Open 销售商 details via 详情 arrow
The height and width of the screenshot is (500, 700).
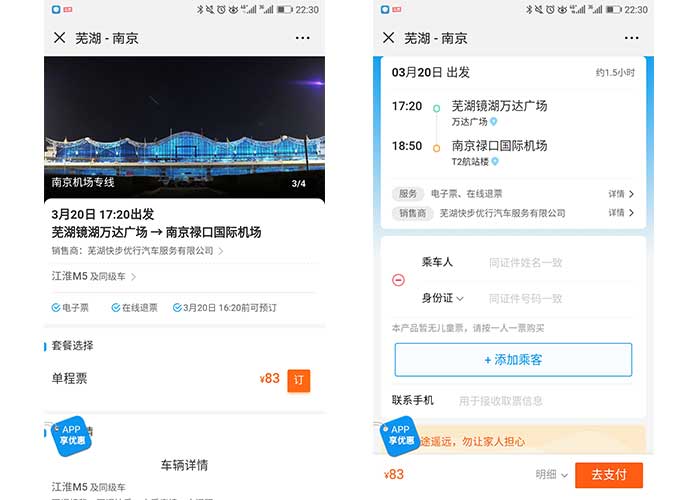point(621,213)
